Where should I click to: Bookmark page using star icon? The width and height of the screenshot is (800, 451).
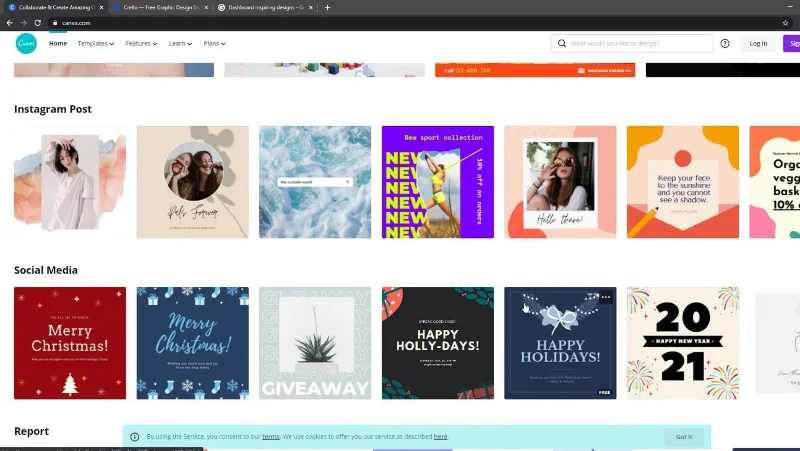point(785,23)
